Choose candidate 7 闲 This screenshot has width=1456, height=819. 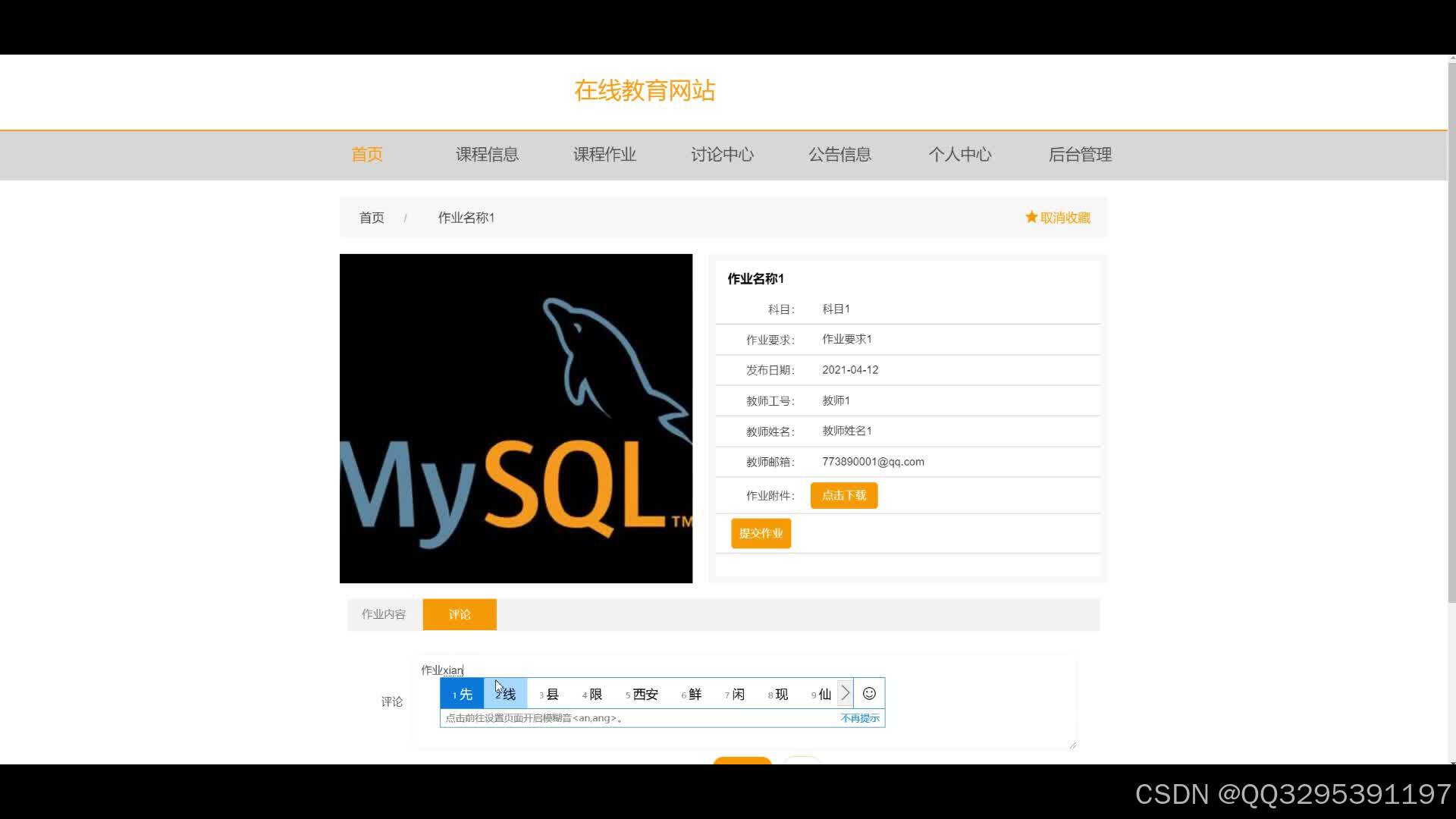click(x=735, y=694)
